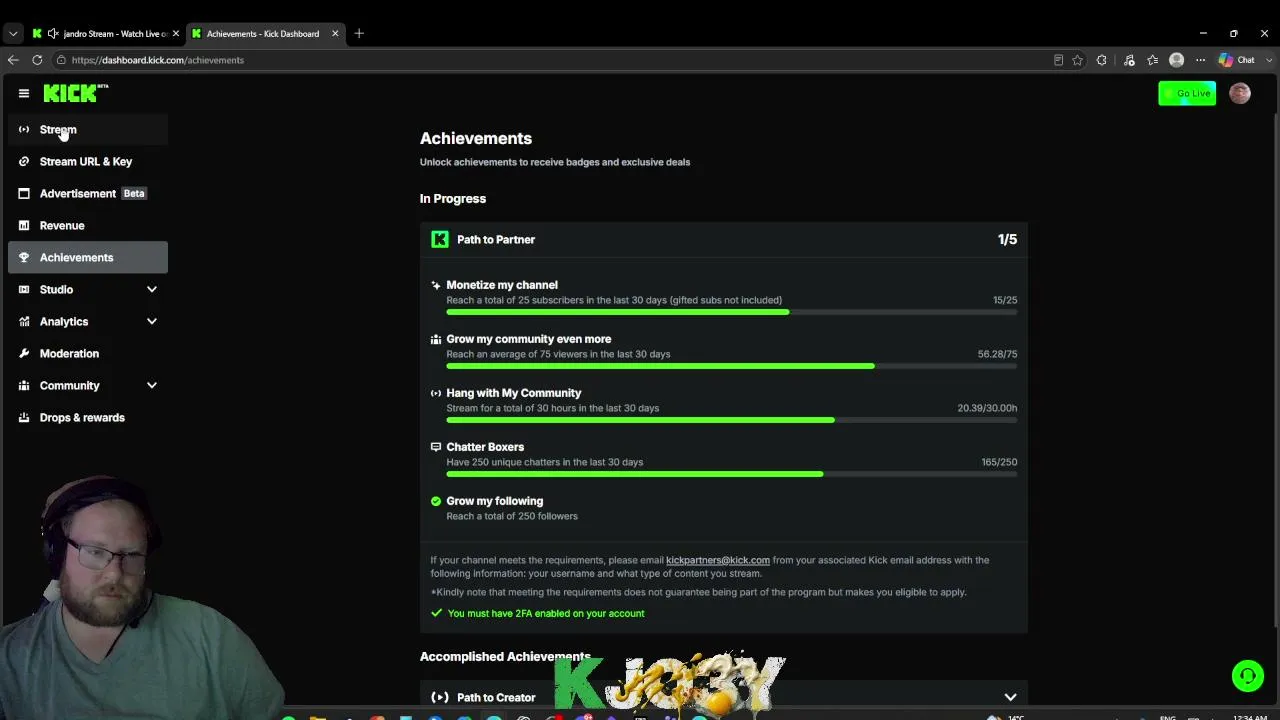Open the Kick hamburger sidebar menu
Viewport: 1280px width, 720px height.
24,93
